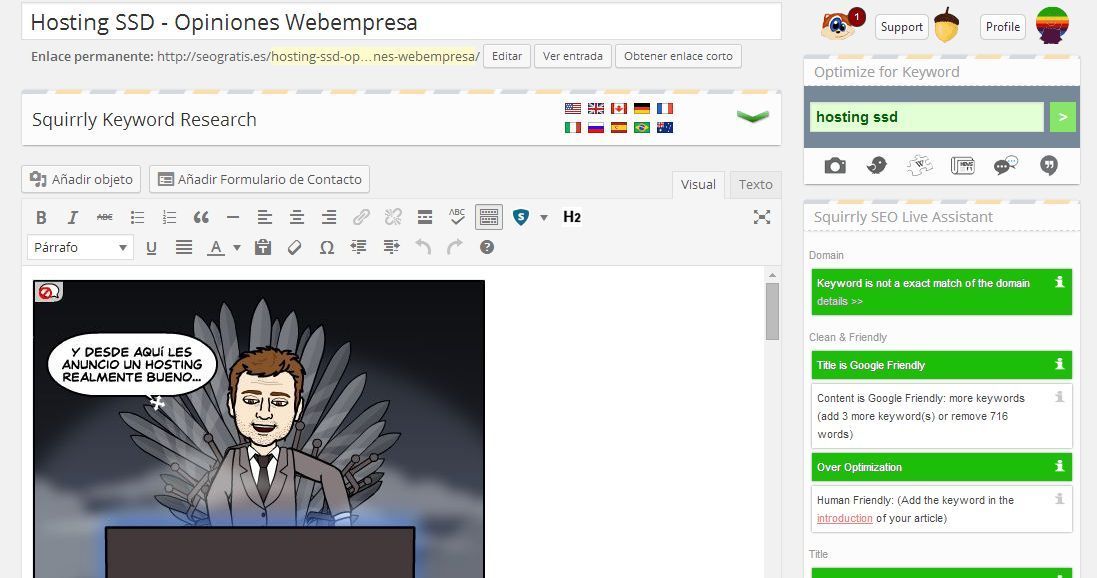
Task: Open the camera images search icon
Action: coord(835,166)
